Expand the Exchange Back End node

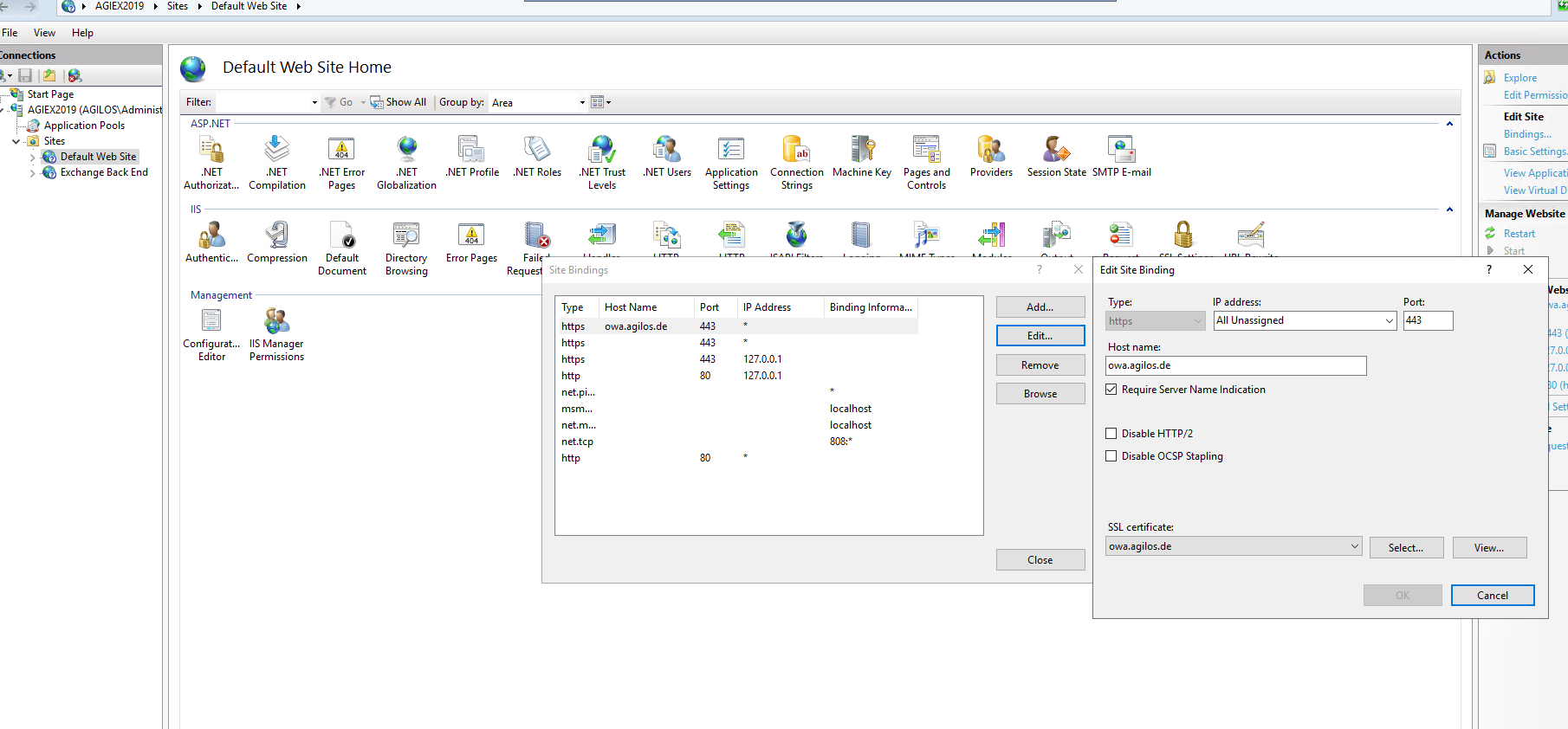click(33, 172)
